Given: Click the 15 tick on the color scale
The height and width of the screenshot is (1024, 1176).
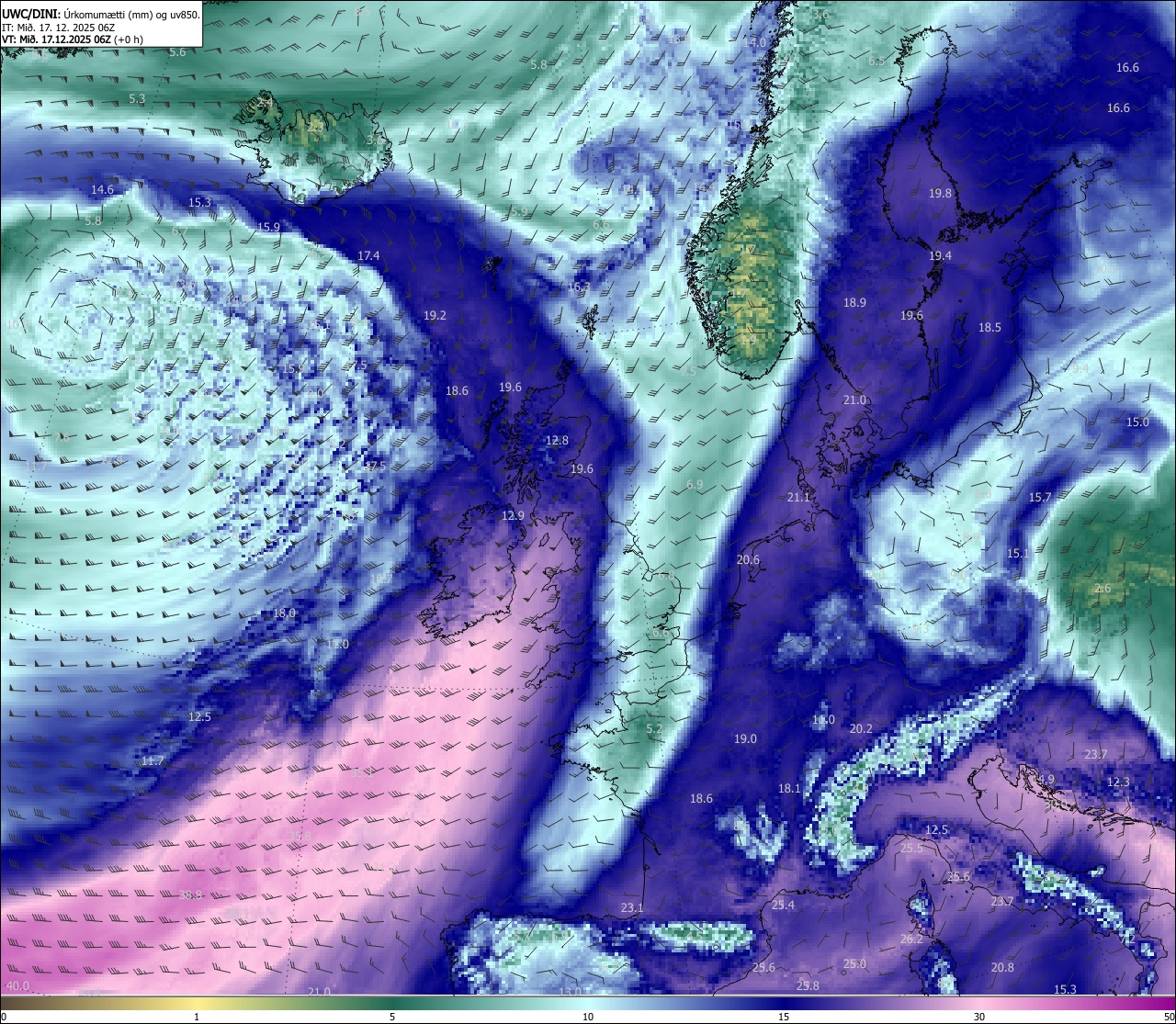Looking at the screenshot, I should click(x=784, y=1017).
